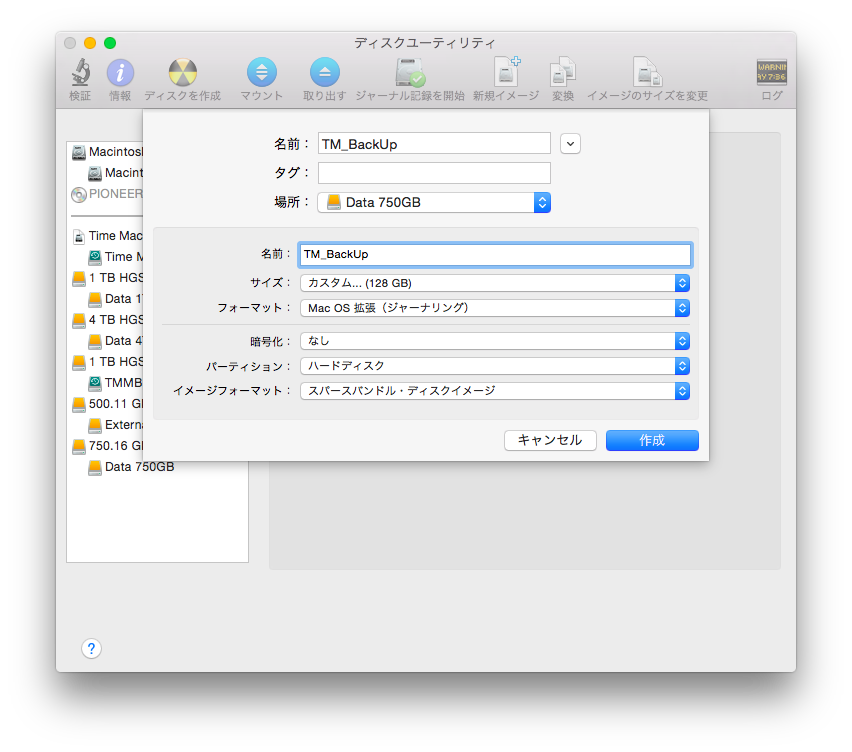The image size is (852, 752).
Task: Open the フォーマット (format) dropdown
Action: (495, 308)
